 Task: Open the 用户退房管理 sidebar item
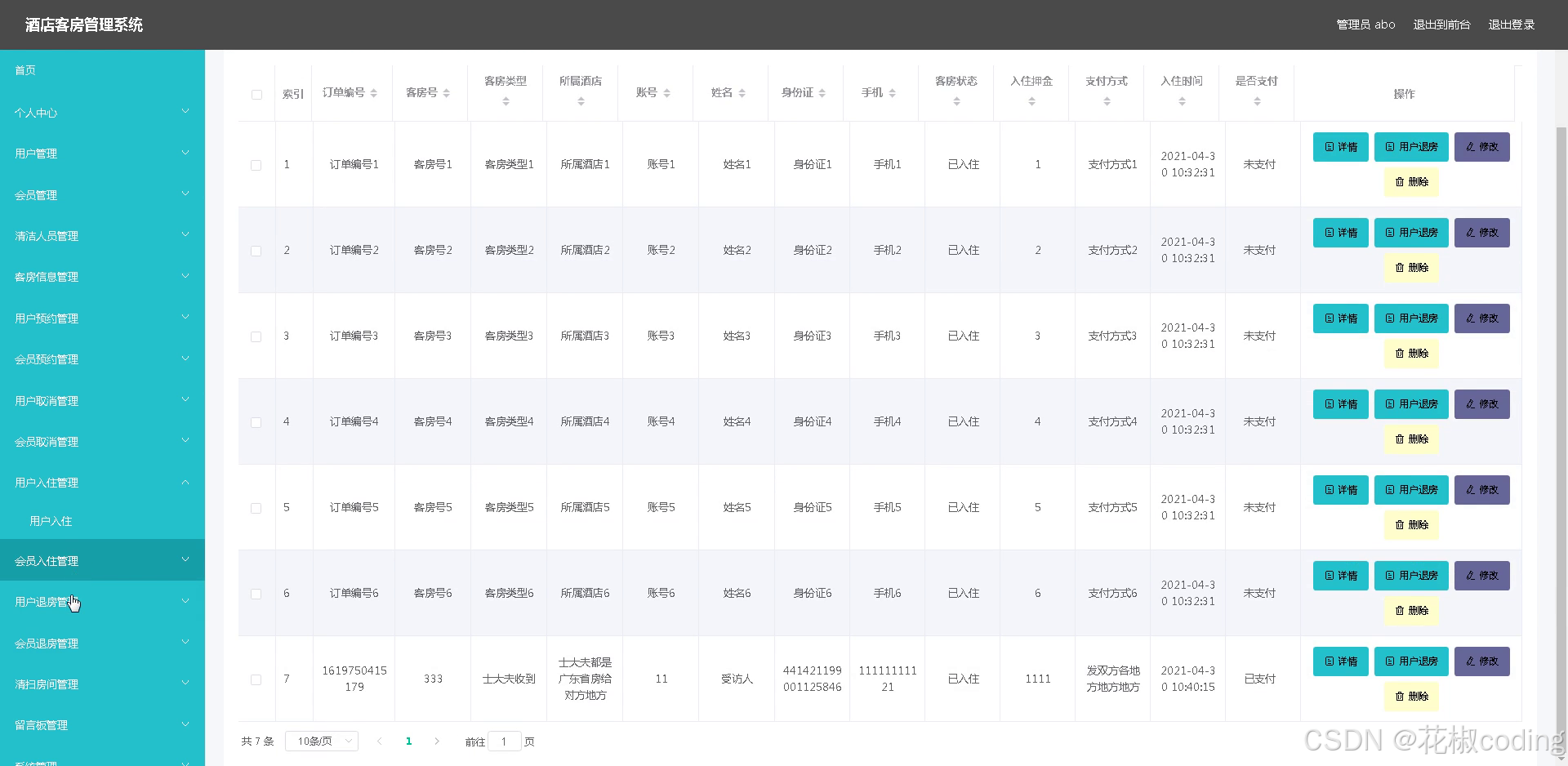tap(102, 602)
